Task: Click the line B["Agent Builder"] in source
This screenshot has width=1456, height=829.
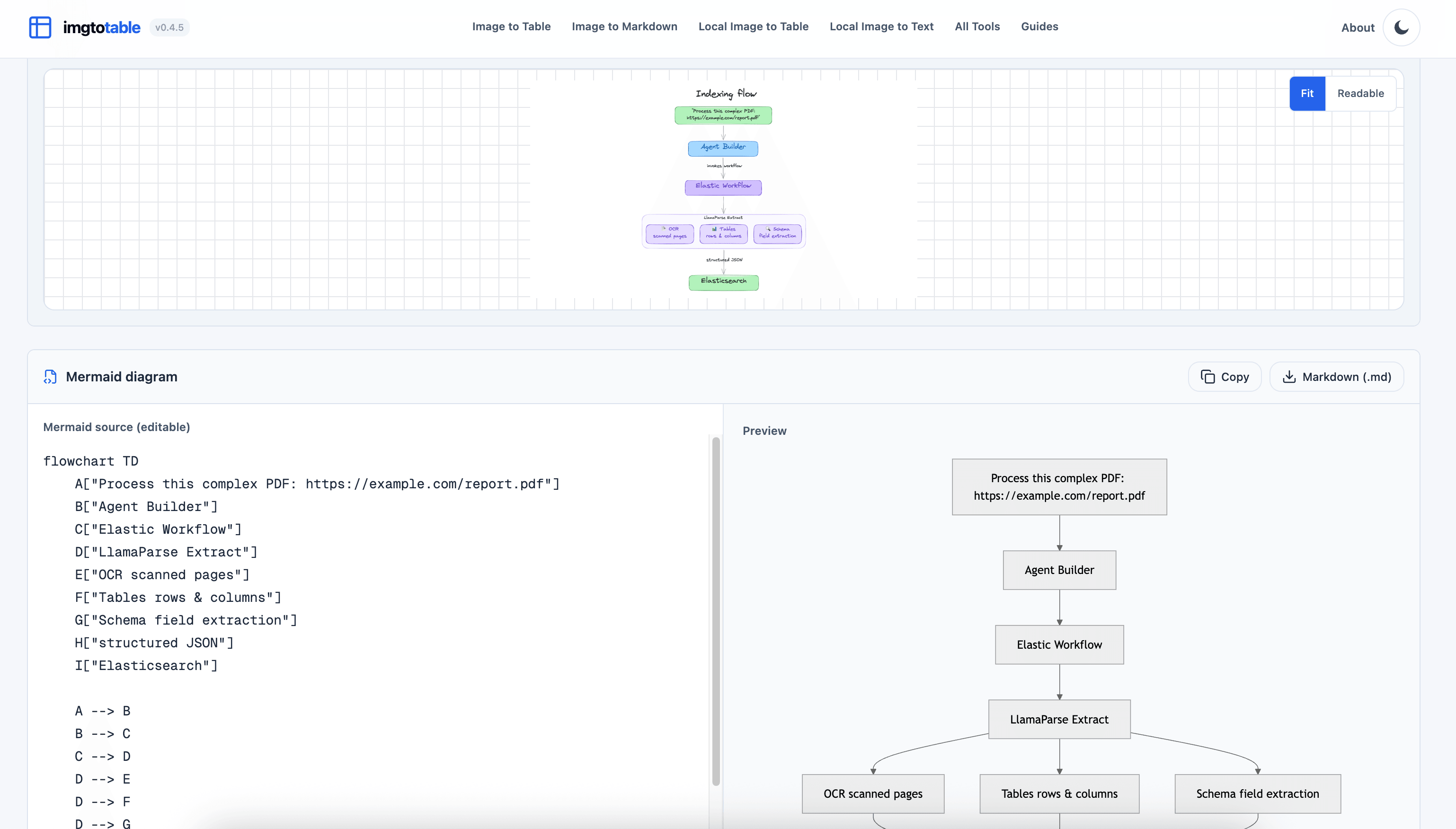Action: click(146, 507)
